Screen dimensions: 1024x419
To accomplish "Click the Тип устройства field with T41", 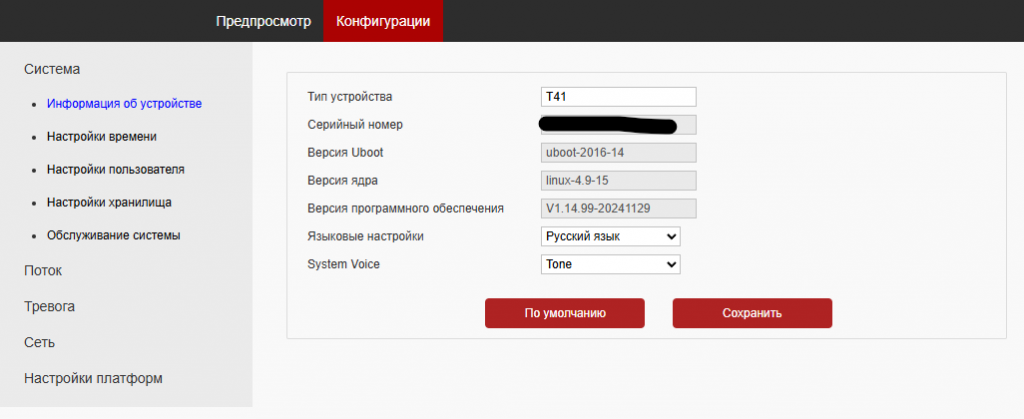I will point(618,97).
